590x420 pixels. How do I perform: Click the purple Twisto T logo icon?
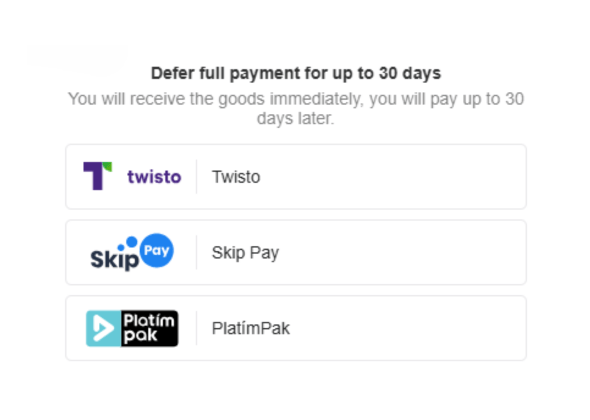[97, 176]
